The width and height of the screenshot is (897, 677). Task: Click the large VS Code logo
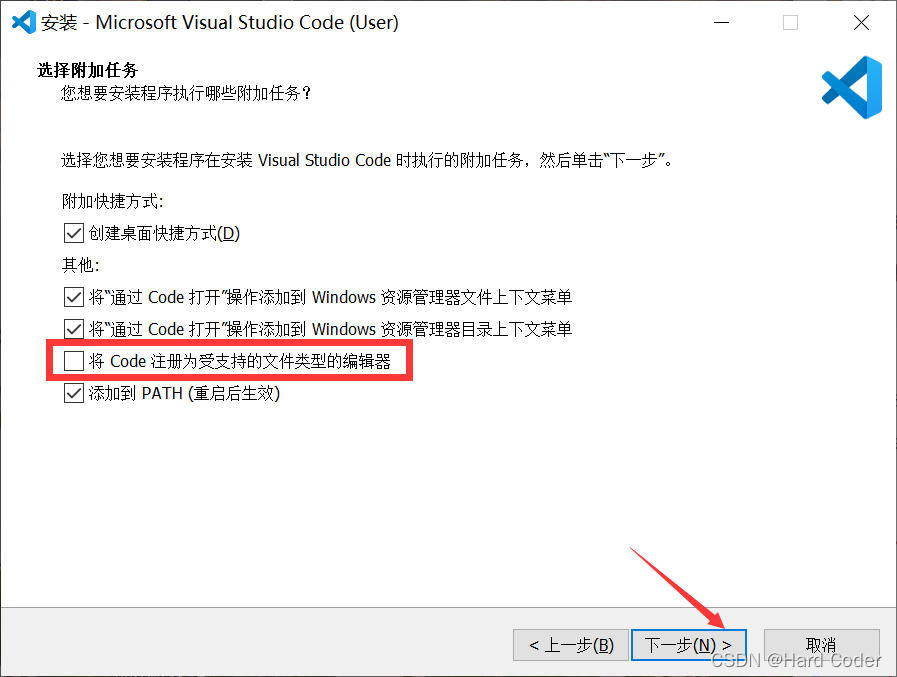click(x=852, y=88)
